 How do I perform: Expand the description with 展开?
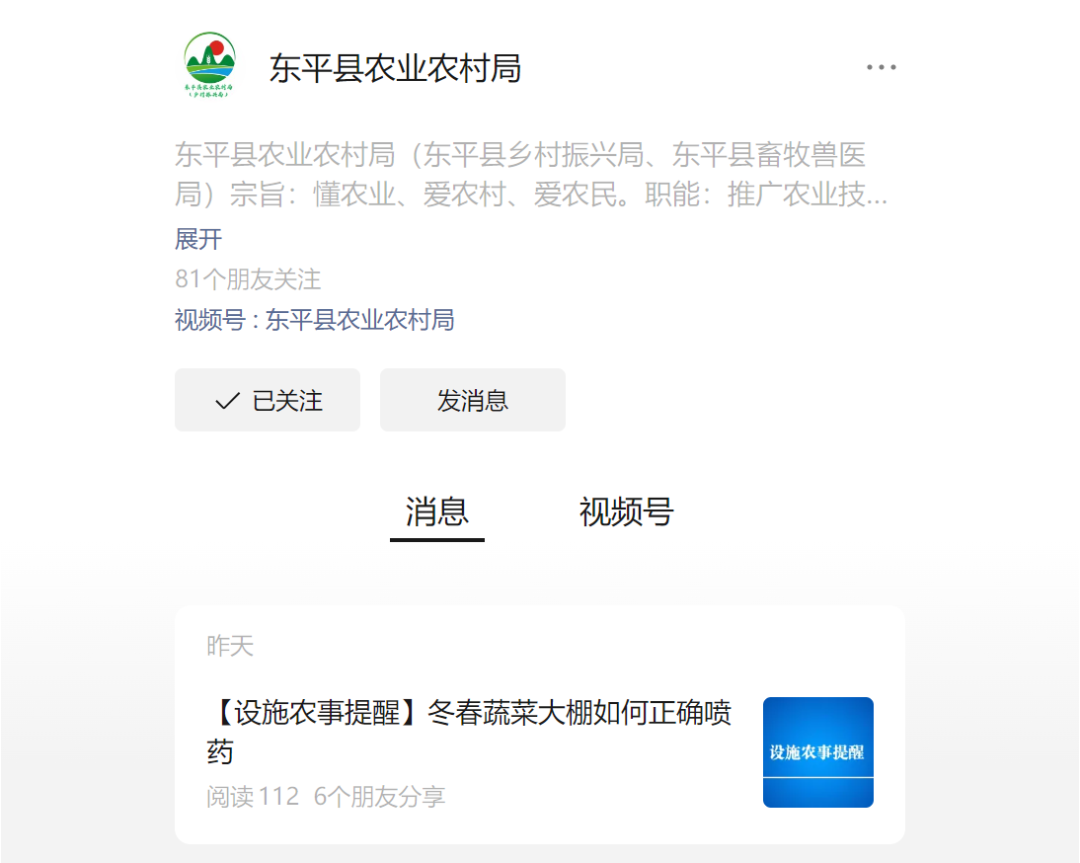coord(198,239)
